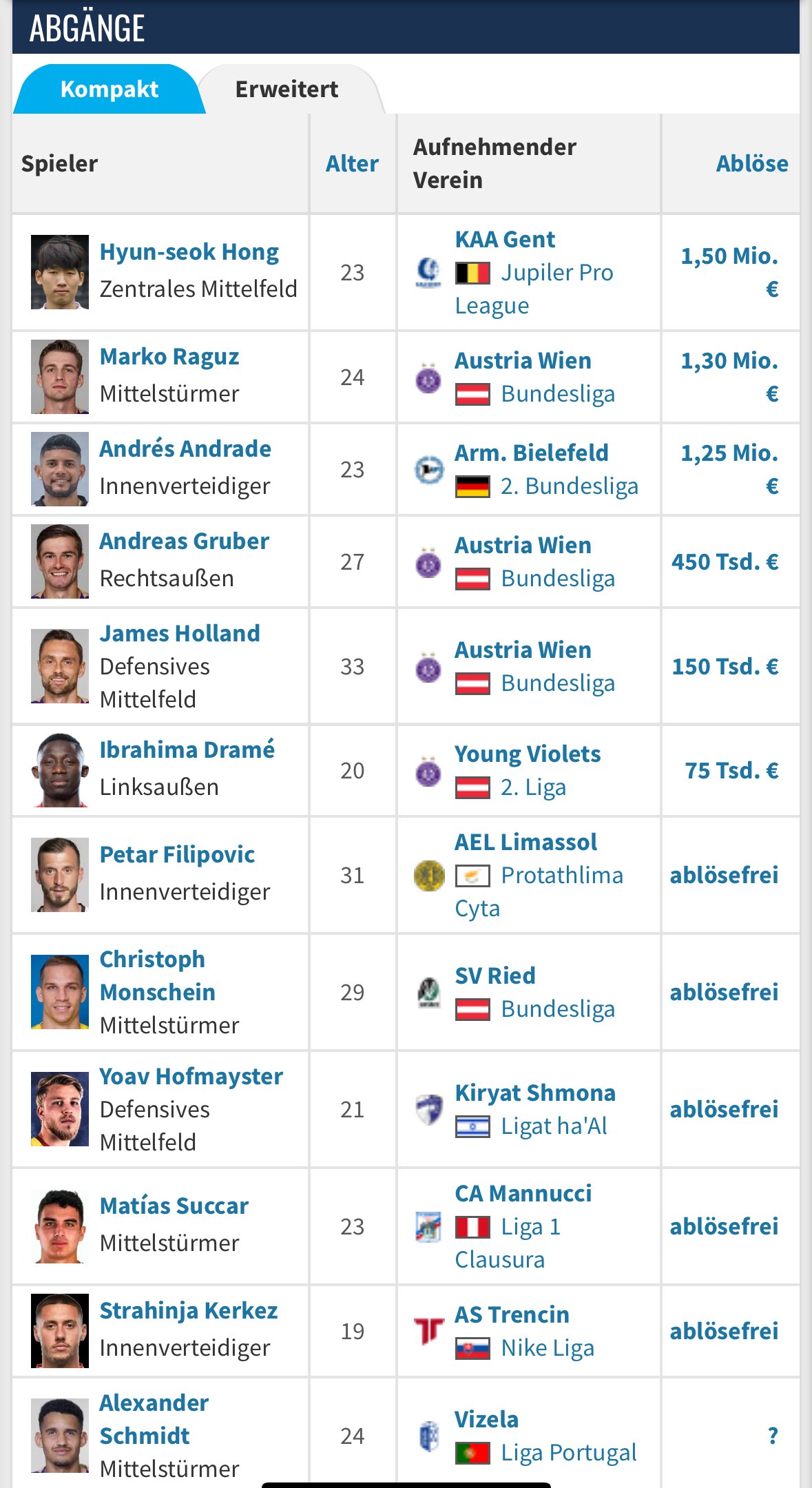
Task: Sort the table by Alter column
Action: 352,164
